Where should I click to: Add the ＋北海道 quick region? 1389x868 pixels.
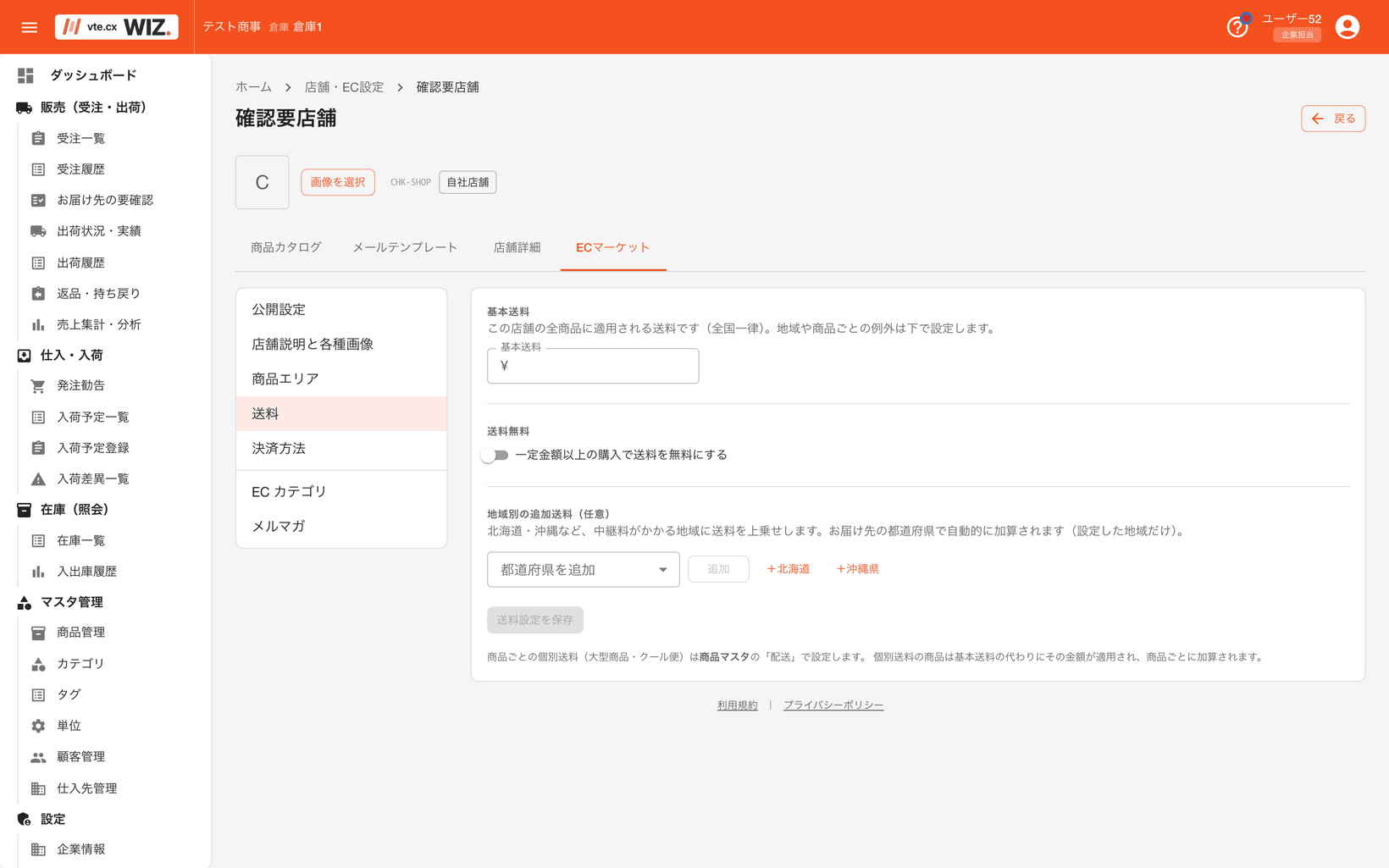coord(789,569)
